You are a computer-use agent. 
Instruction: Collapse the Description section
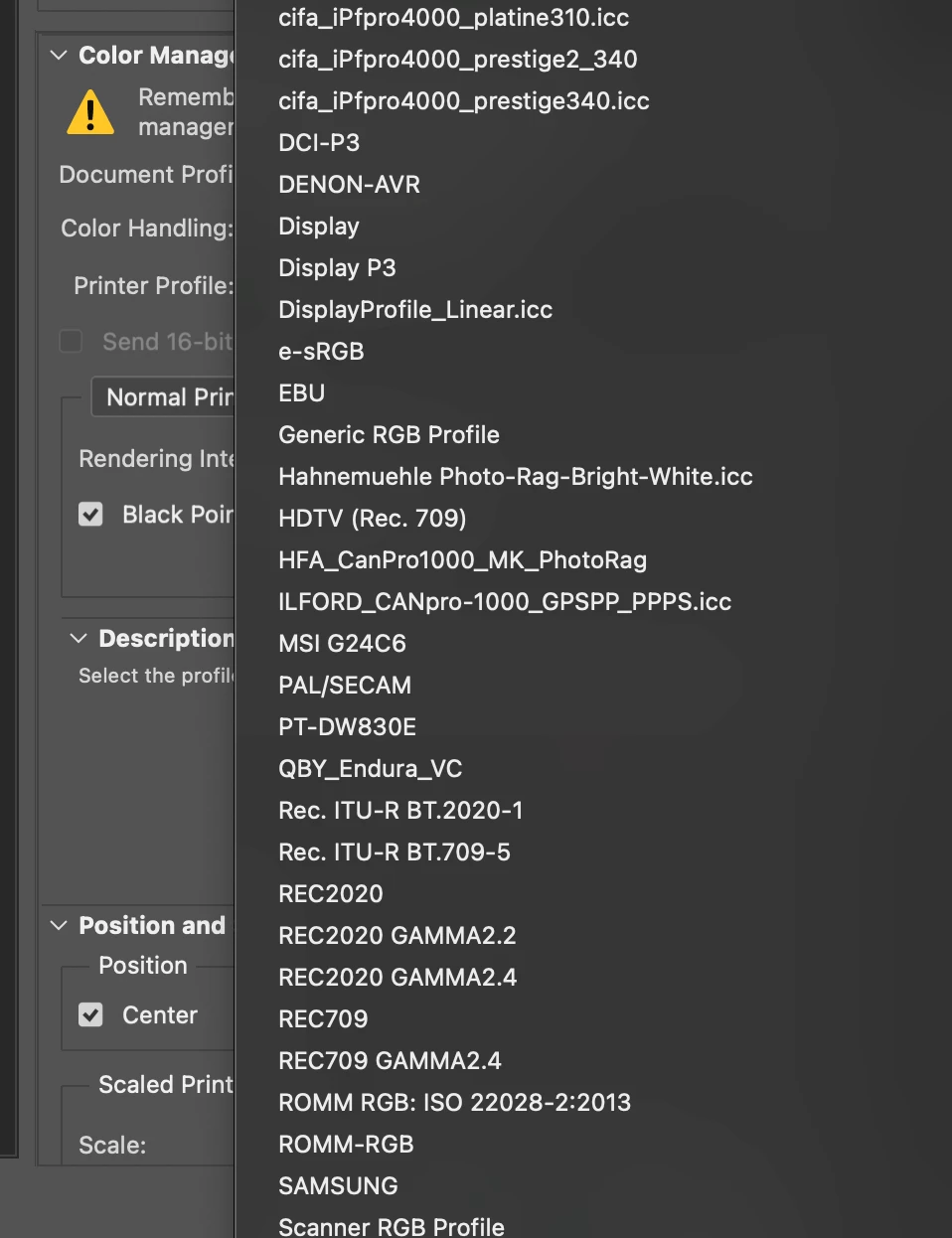[79, 639]
